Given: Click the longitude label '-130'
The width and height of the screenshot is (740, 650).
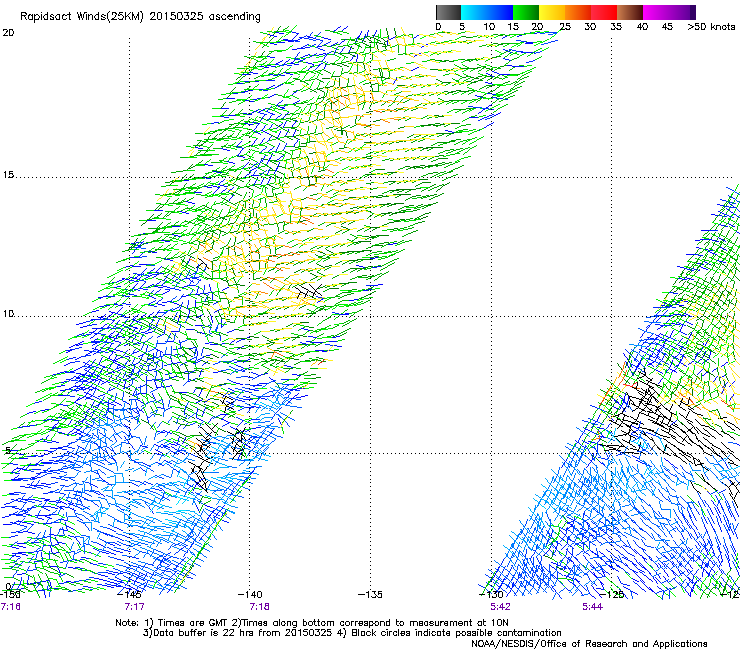Looking at the screenshot, I should coord(491,594).
